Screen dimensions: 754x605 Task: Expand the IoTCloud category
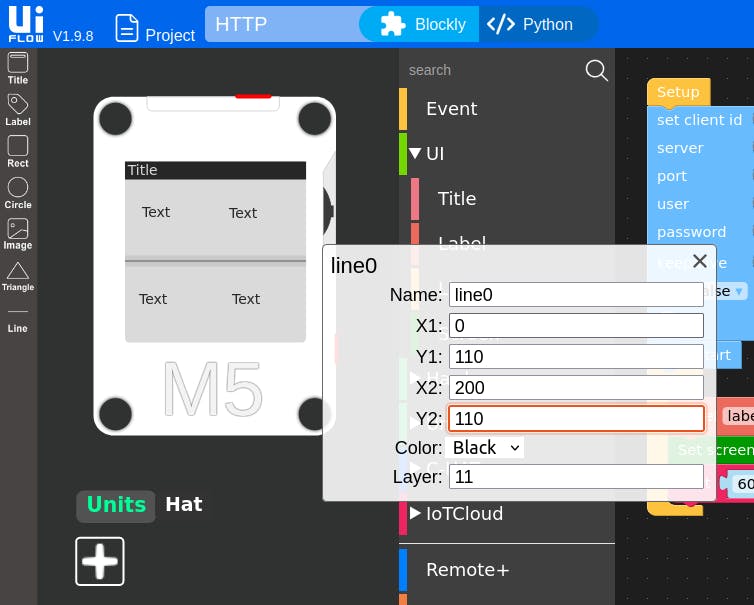pos(415,513)
